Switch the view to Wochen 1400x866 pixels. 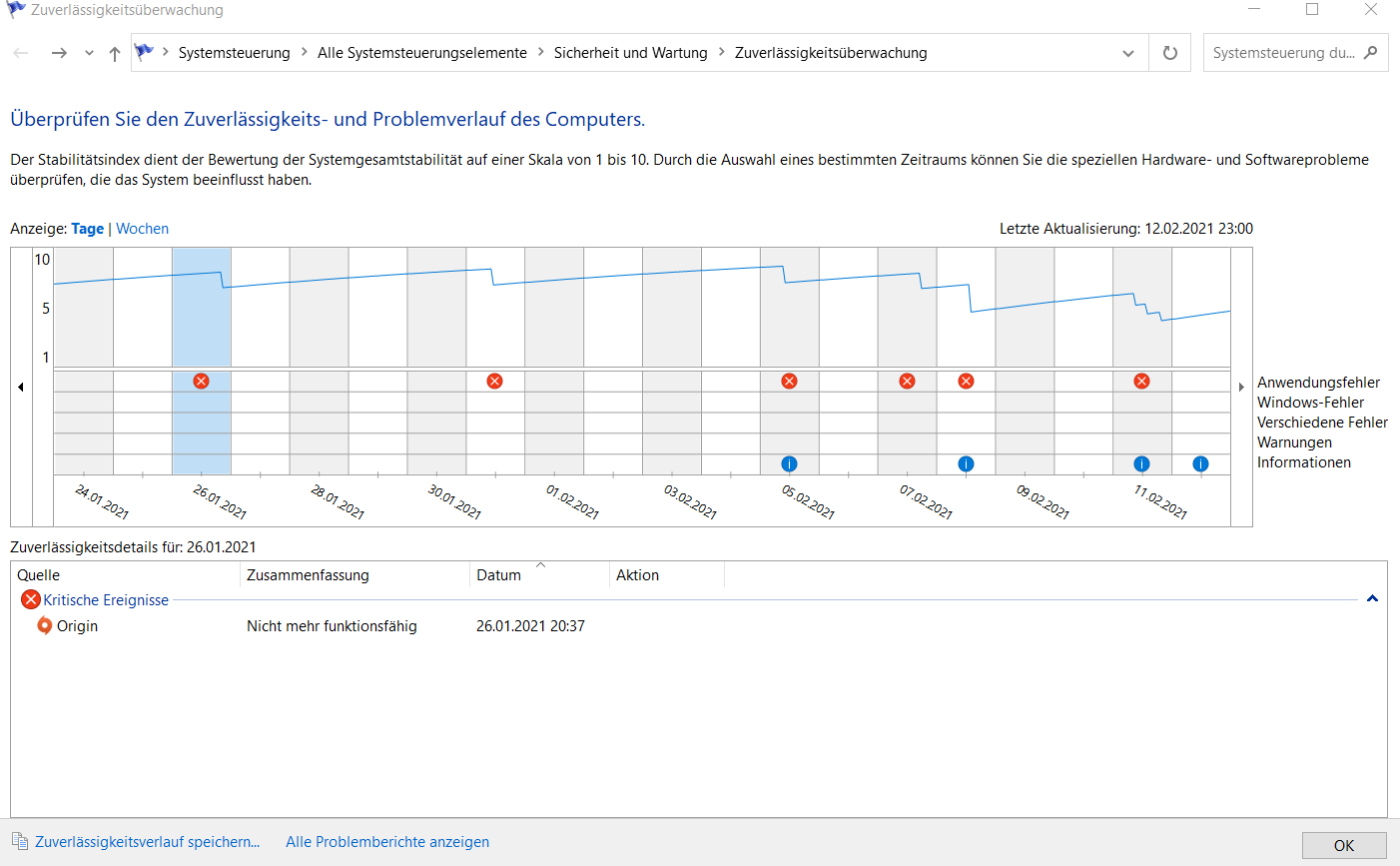coord(143,229)
